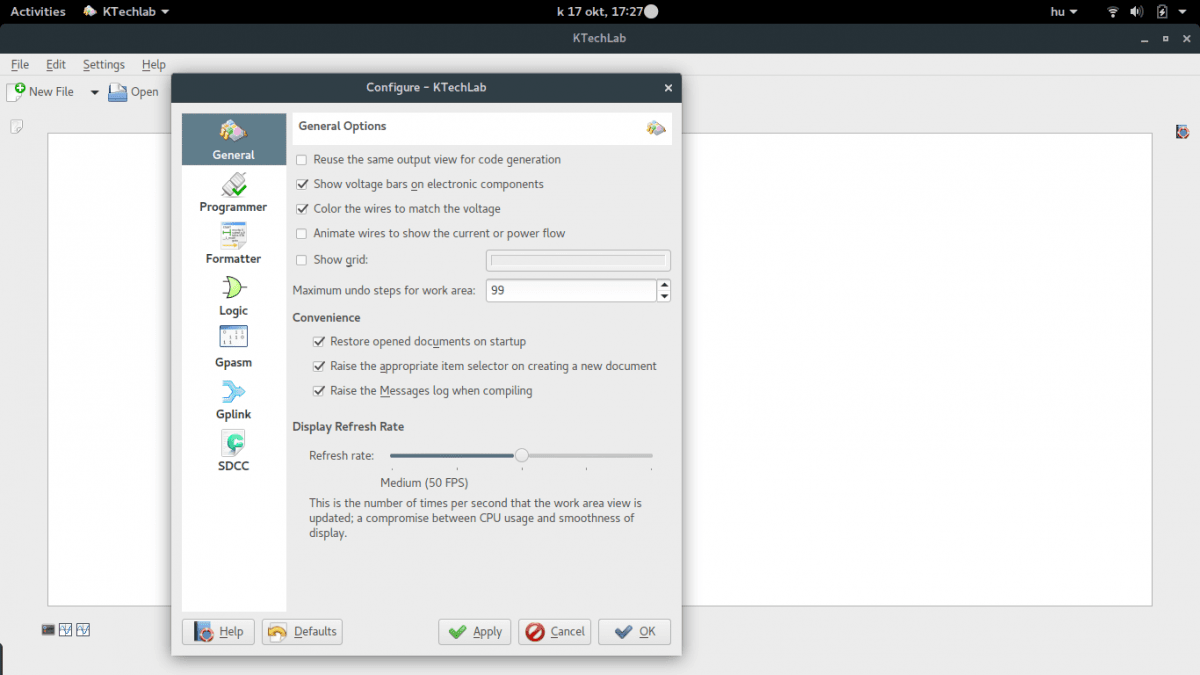Open the KTechLab app menu in top bar

125,12
